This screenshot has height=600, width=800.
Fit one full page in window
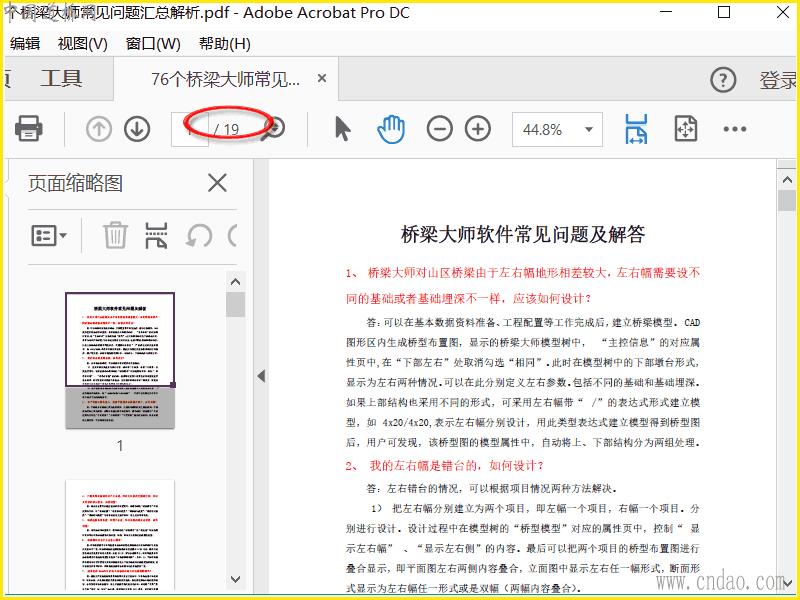(686, 129)
